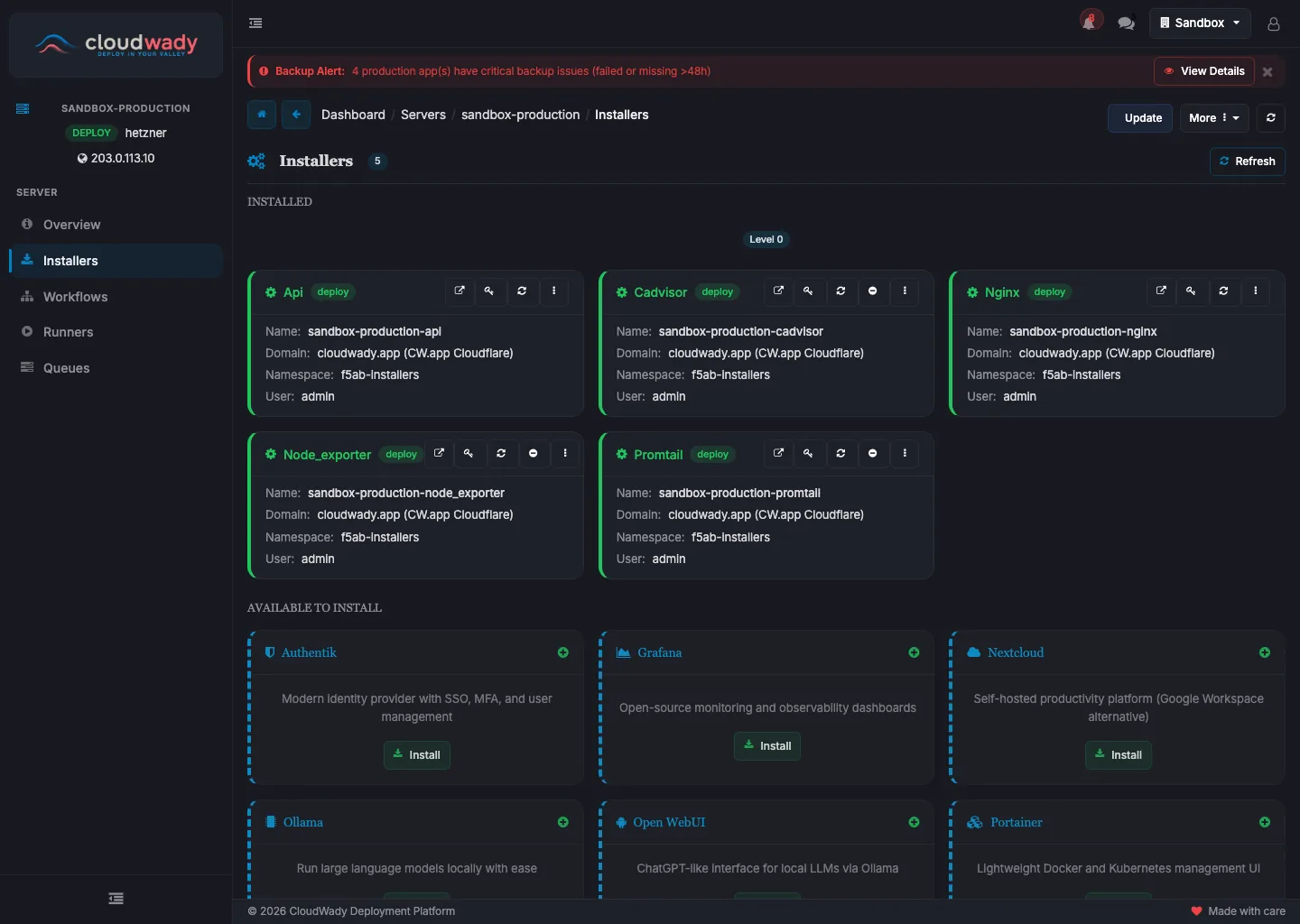The image size is (1300, 924).
Task: Click the Refresh installers button
Action: click(x=1248, y=162)
